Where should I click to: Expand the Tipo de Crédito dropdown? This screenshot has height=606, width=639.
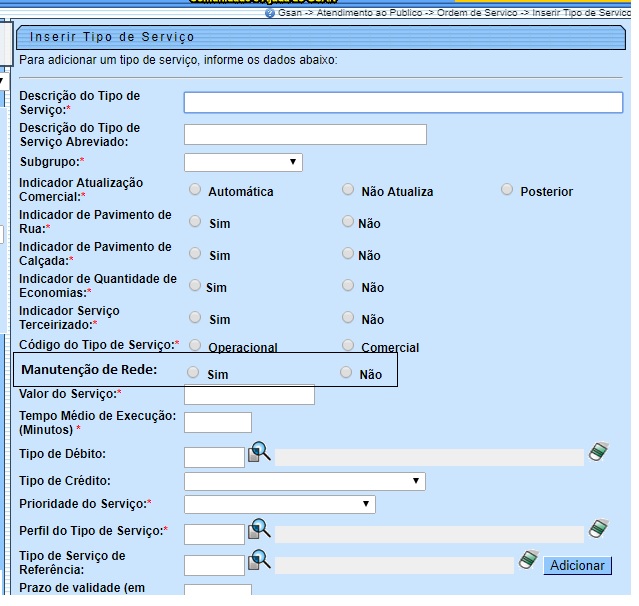point(304,482)
